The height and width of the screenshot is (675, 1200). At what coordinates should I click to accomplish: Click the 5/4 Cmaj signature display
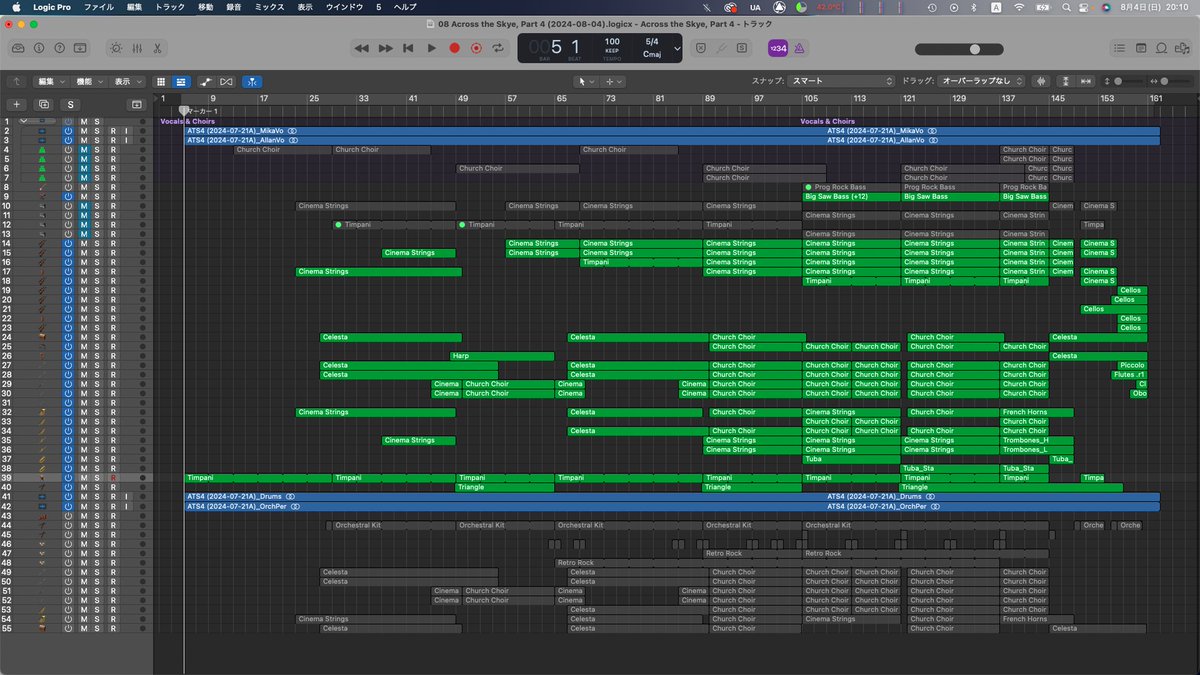652,48
